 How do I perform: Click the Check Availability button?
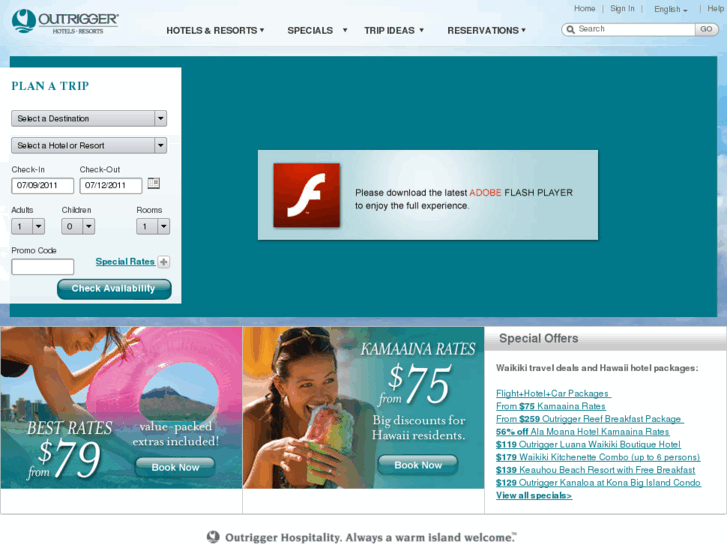(114, 289)
